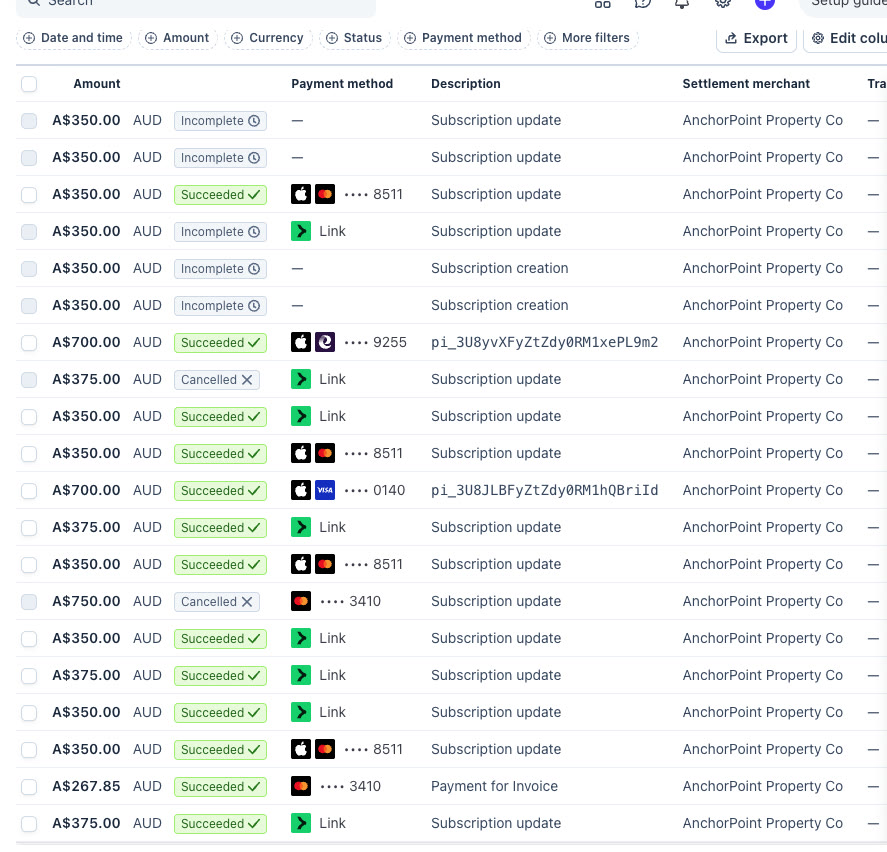Viewport: 887px width, 852px height.
Task: Click the Settlement merchant column header
Action: pyautogui.click(x=746, y=84)
